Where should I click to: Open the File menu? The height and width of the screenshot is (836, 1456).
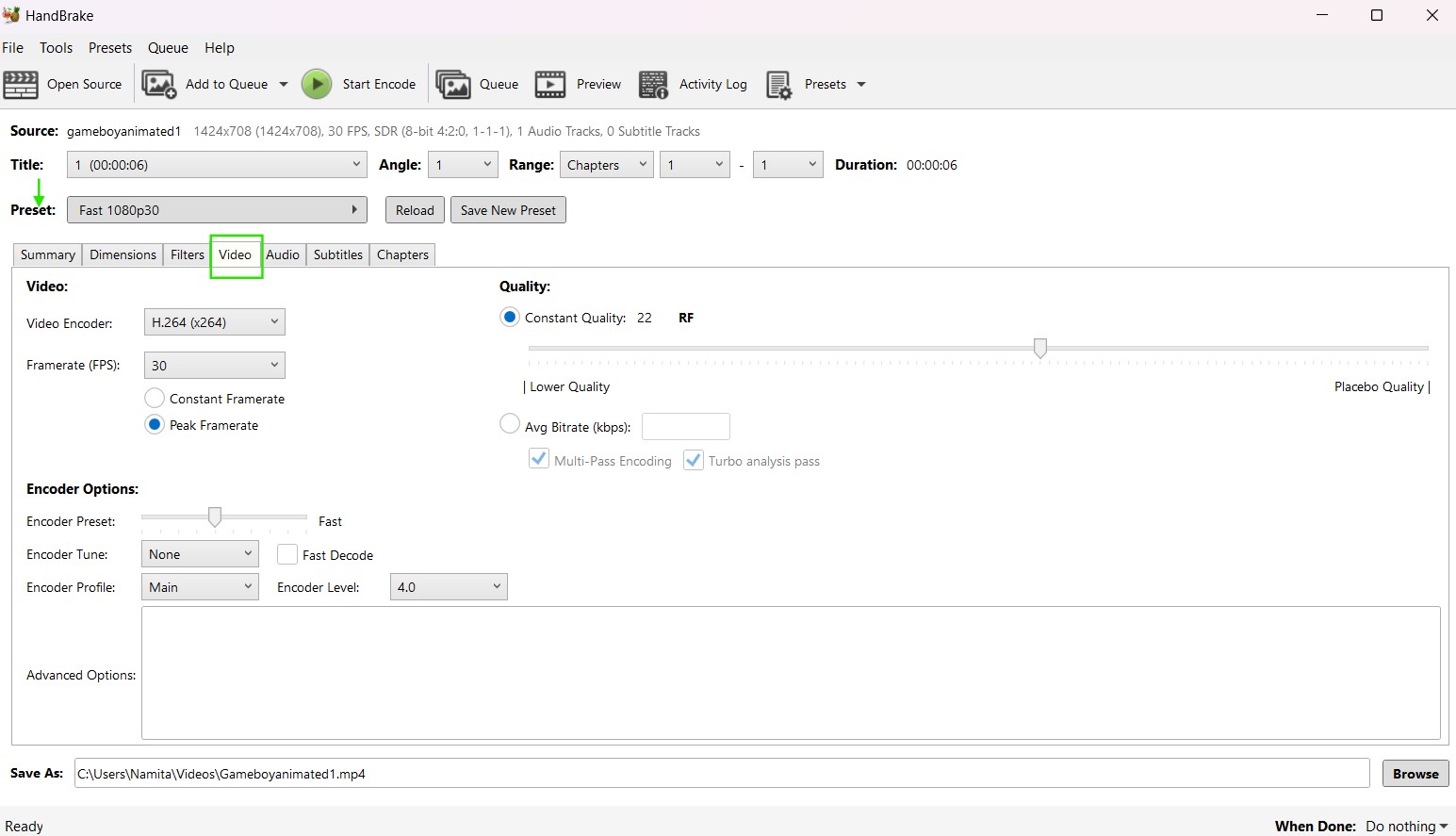tap(13, 48)
